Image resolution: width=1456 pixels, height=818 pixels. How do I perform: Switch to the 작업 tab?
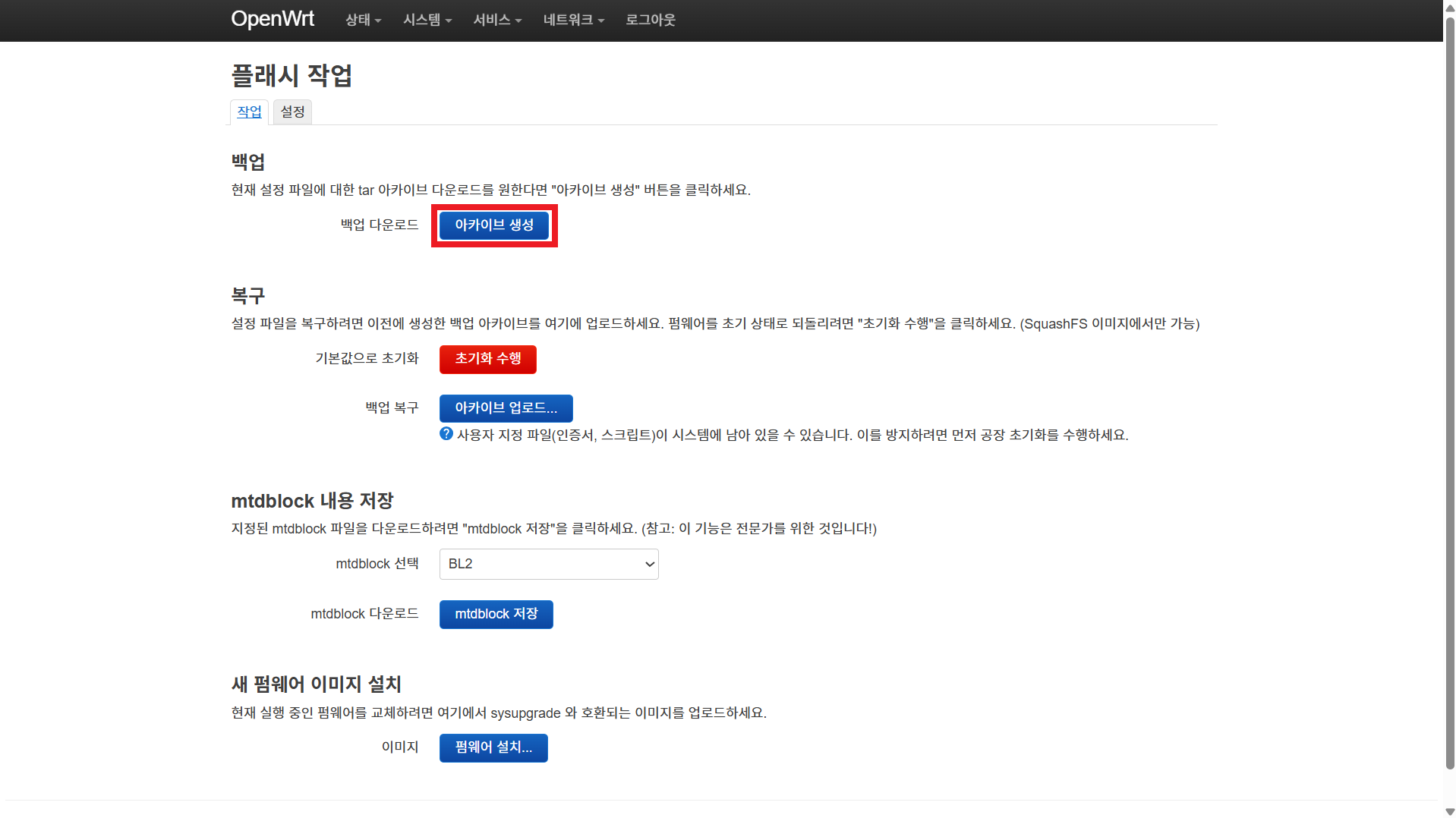tap(249, 112)
